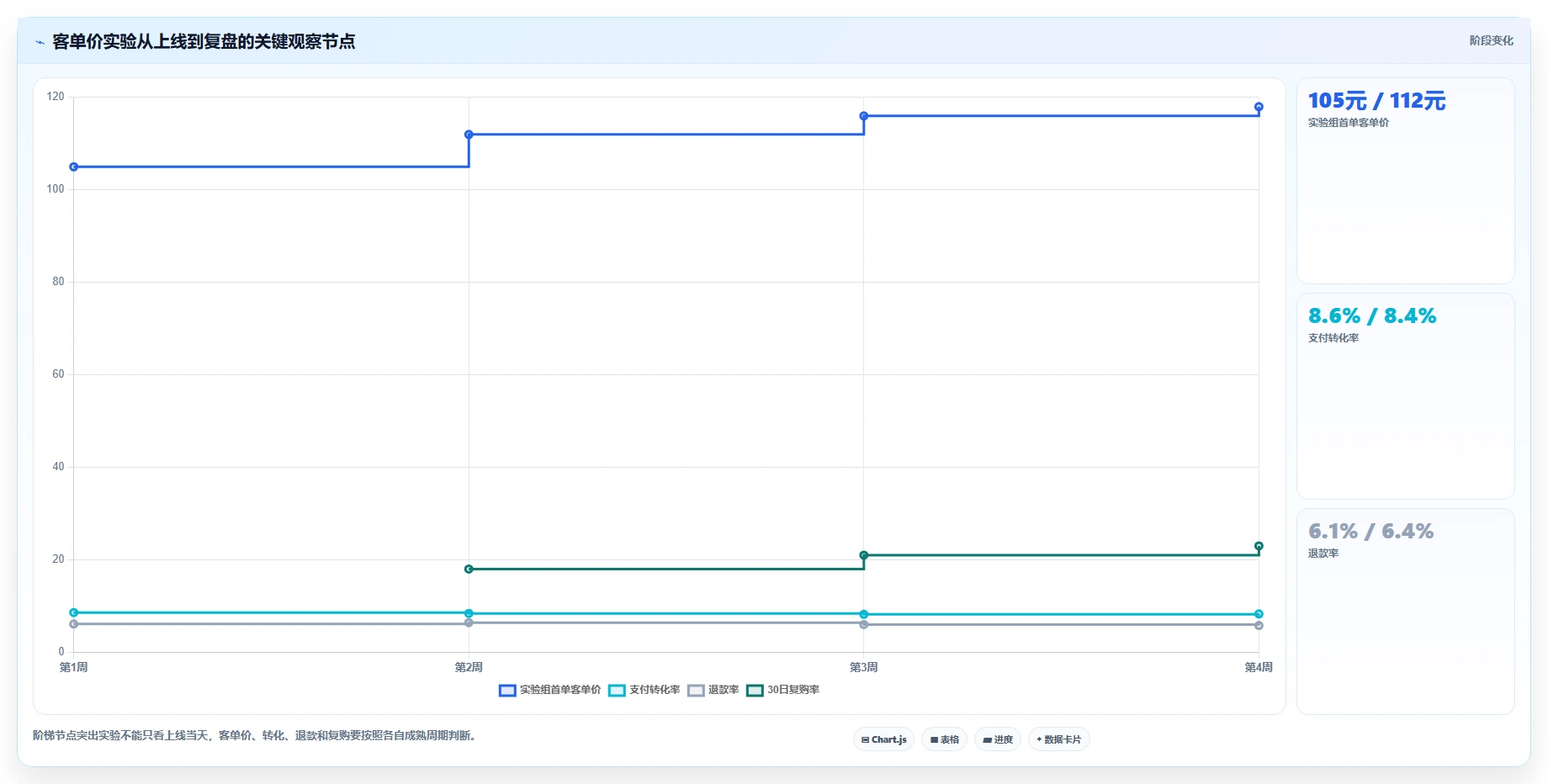Select the 客单价 data point at 第3周
The image size is (1548, 784).
coord(864,116)
